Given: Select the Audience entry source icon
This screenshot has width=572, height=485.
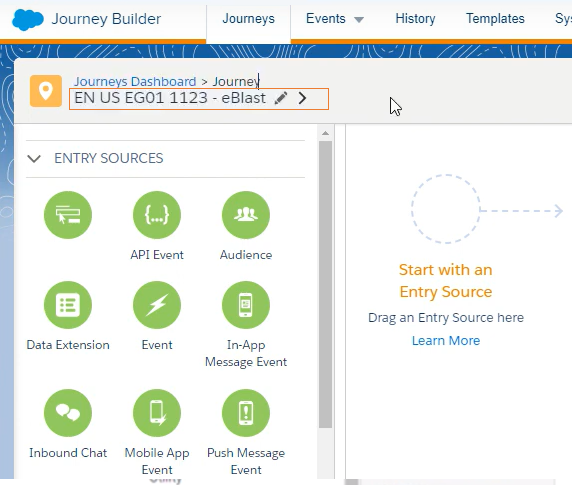Looking at the screenshot, I should click(246, 215).
